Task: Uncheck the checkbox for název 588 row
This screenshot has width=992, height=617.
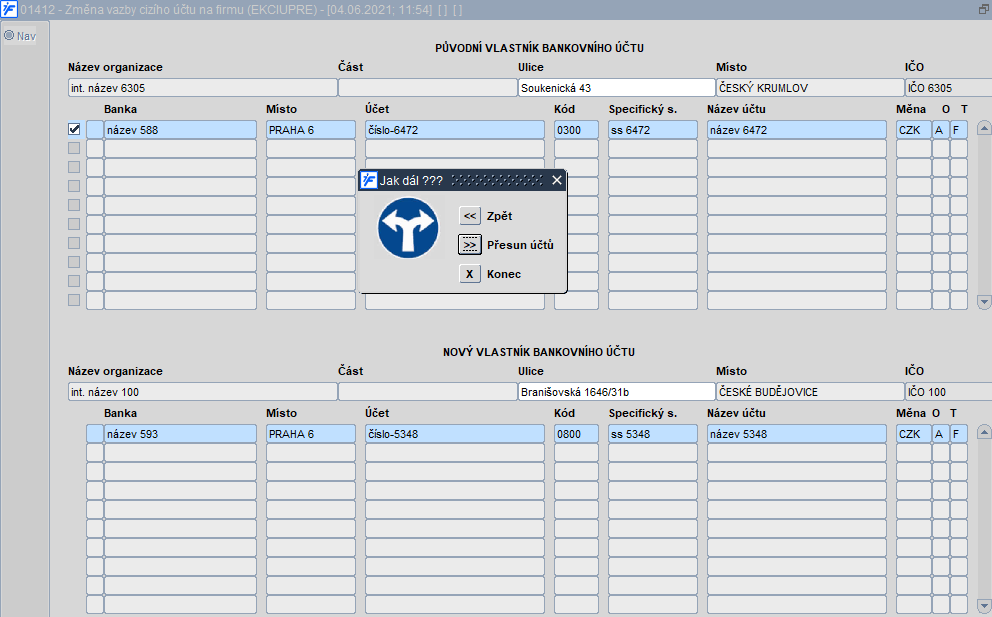Action: [74, 130]
